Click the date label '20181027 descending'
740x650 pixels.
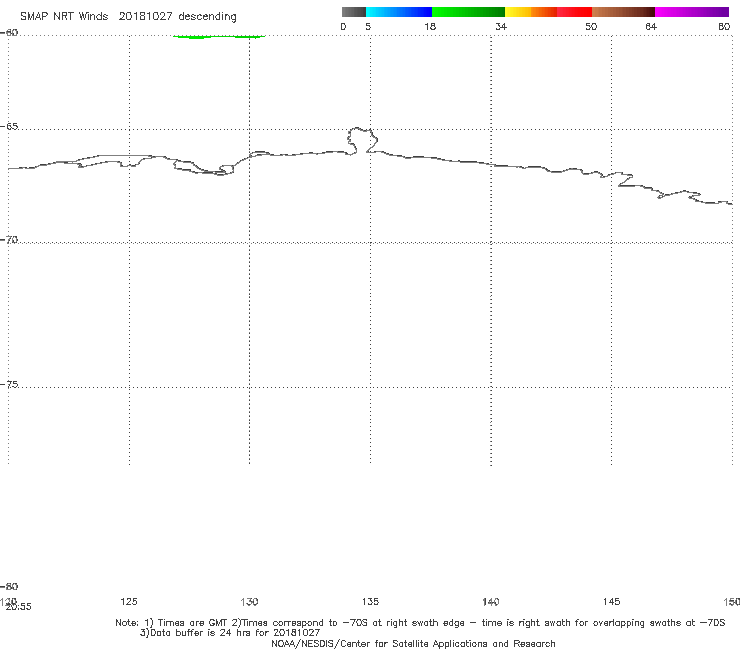click(x=177, y=17)
